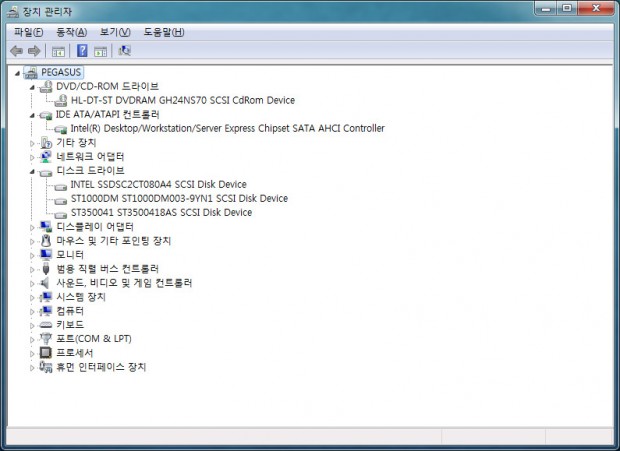Expand the 모니터 node

click(32, 255)
